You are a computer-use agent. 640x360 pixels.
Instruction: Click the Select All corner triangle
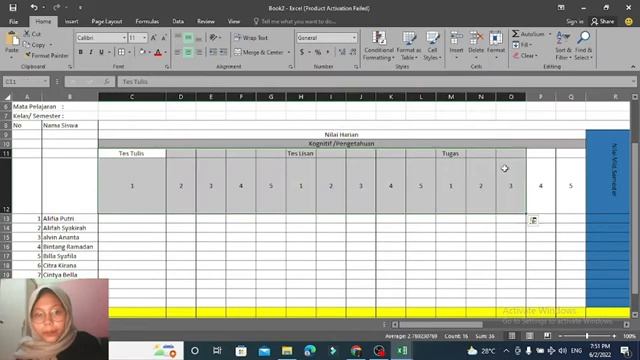[7, 97]
